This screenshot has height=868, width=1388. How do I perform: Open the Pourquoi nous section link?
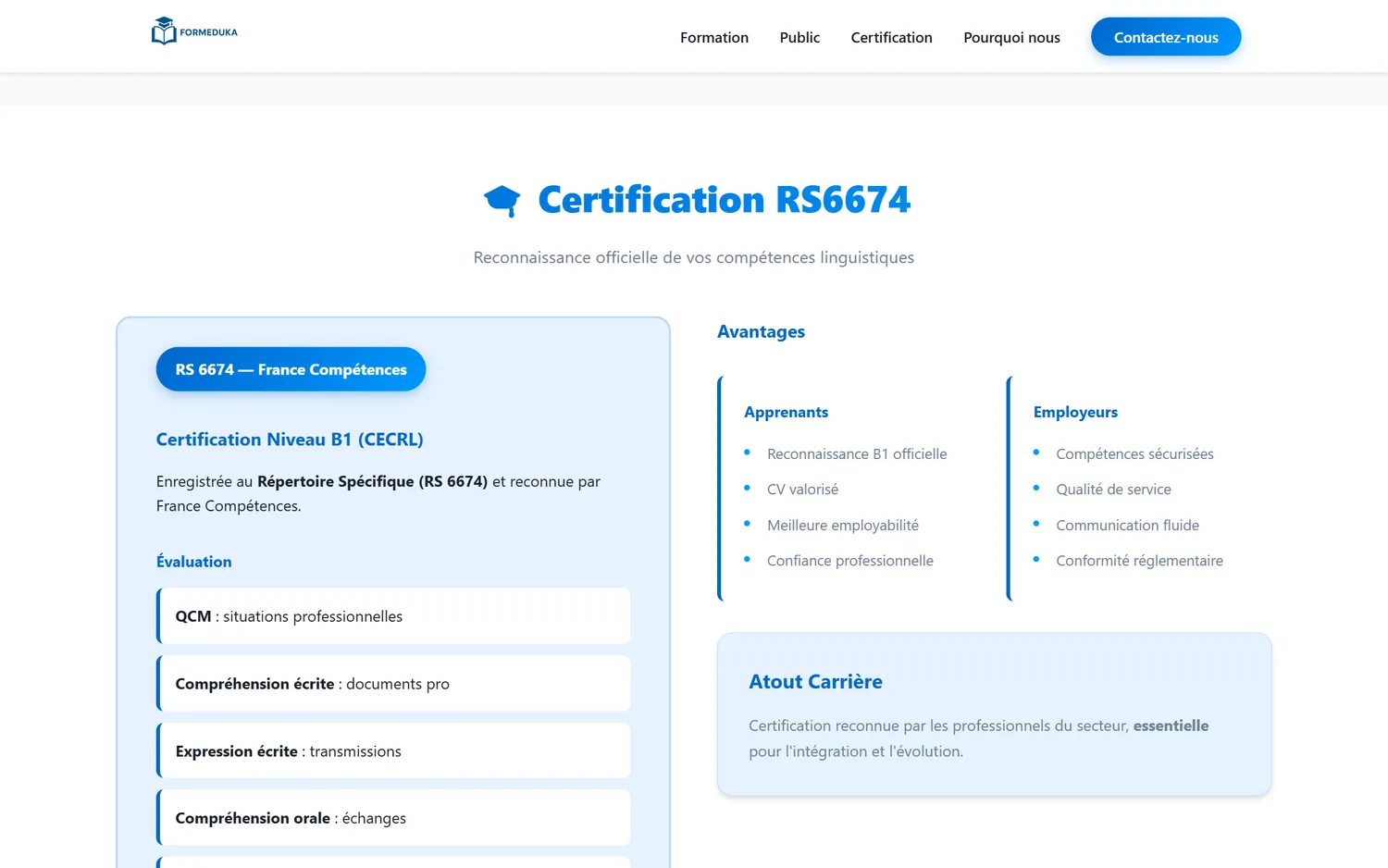pos(1011,37)
